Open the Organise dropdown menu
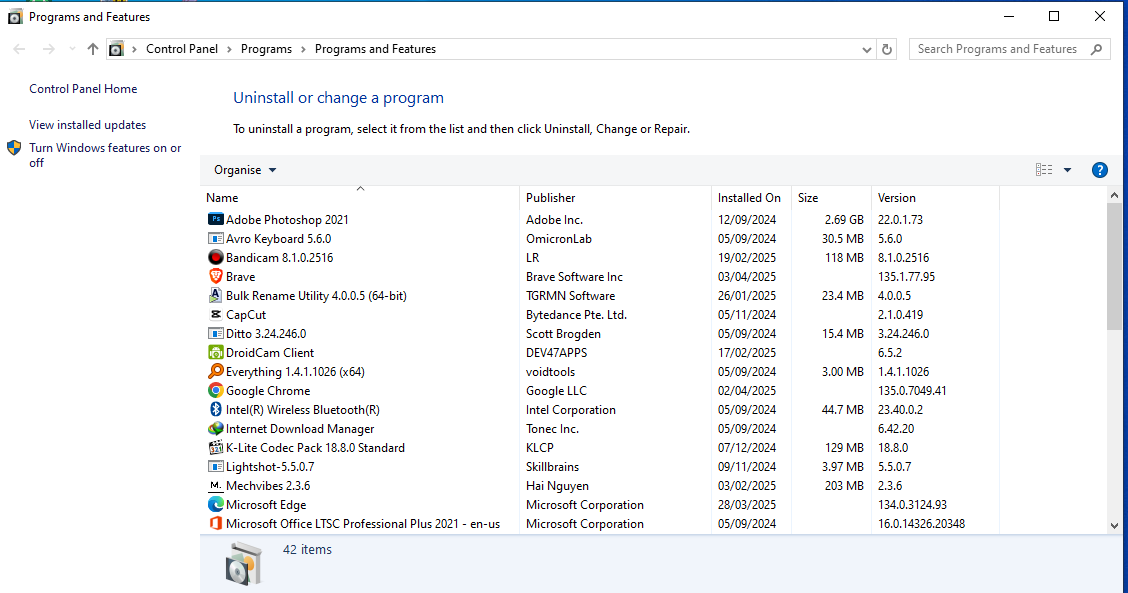 [x=245, y=170]
